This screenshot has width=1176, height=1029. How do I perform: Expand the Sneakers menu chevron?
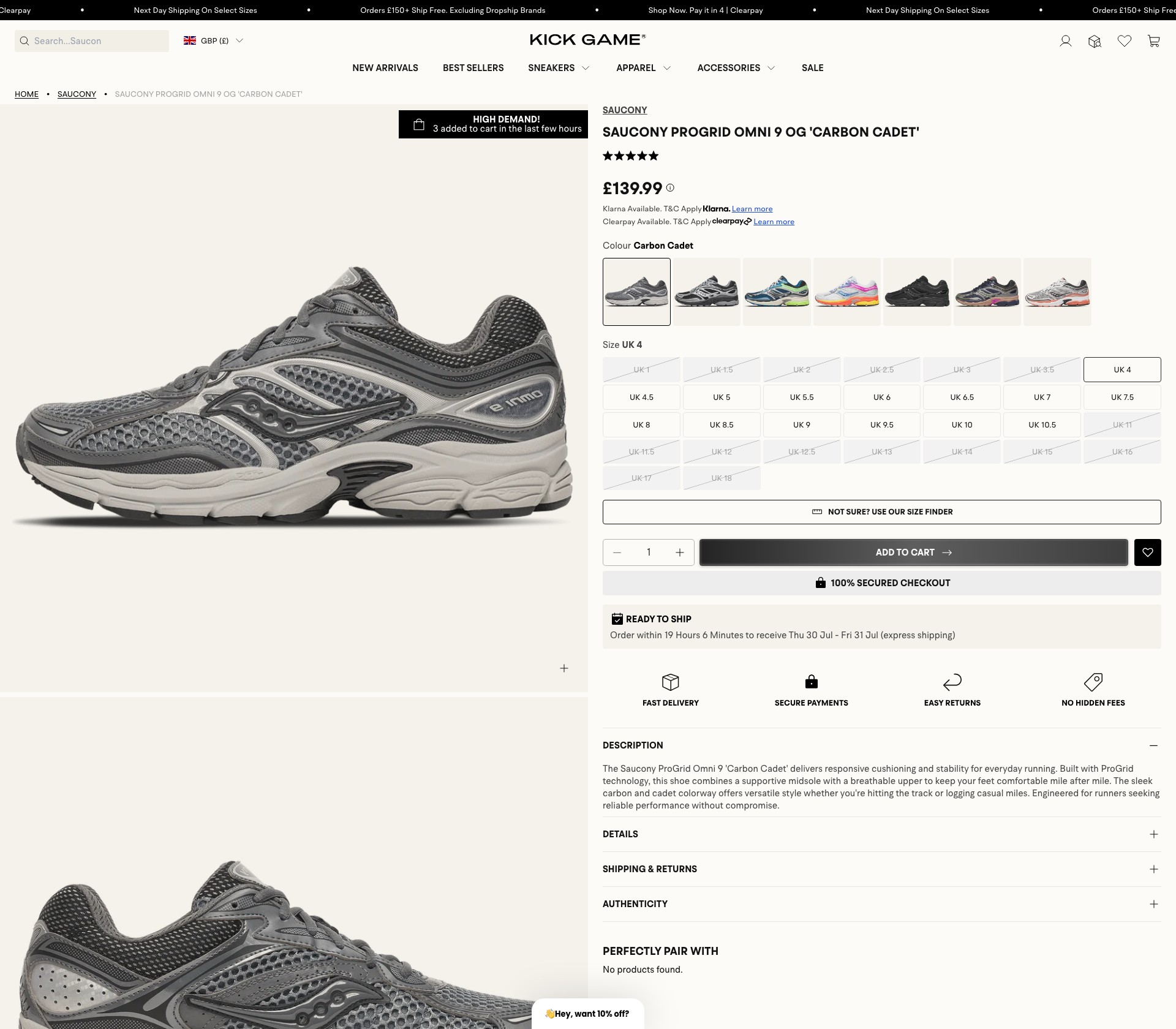point(586,68)
